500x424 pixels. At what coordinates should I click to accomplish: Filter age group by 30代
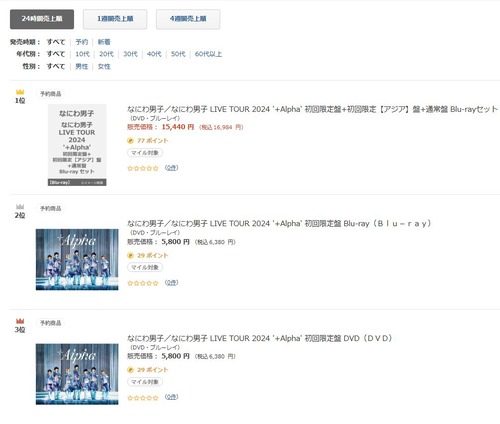tap(130, 54)
